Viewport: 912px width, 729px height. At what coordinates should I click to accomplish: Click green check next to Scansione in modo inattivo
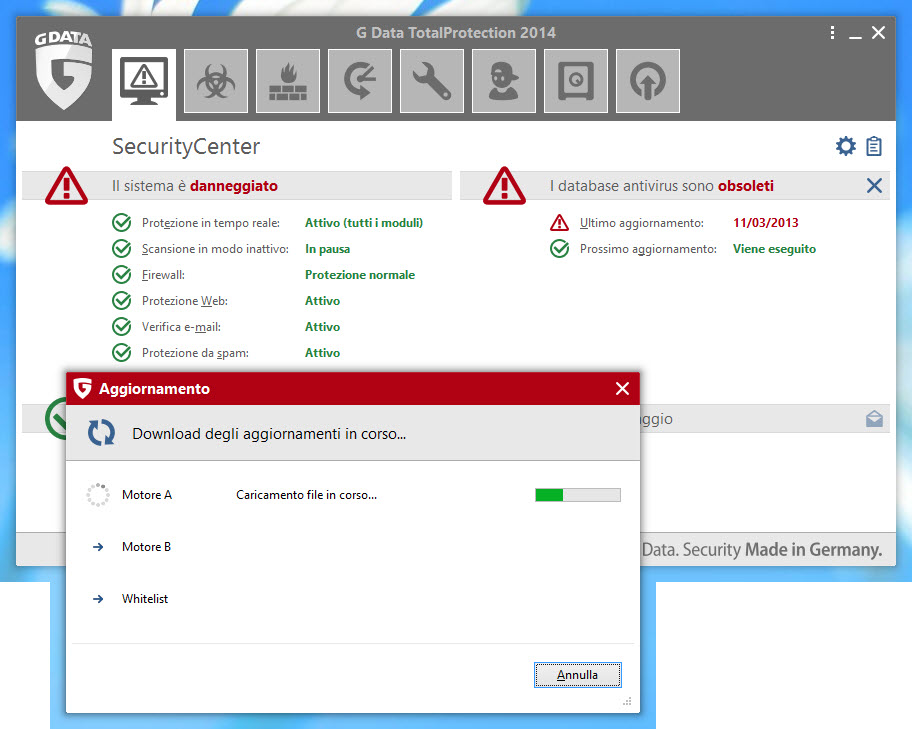pyautogui.click(x=122, y=248)
